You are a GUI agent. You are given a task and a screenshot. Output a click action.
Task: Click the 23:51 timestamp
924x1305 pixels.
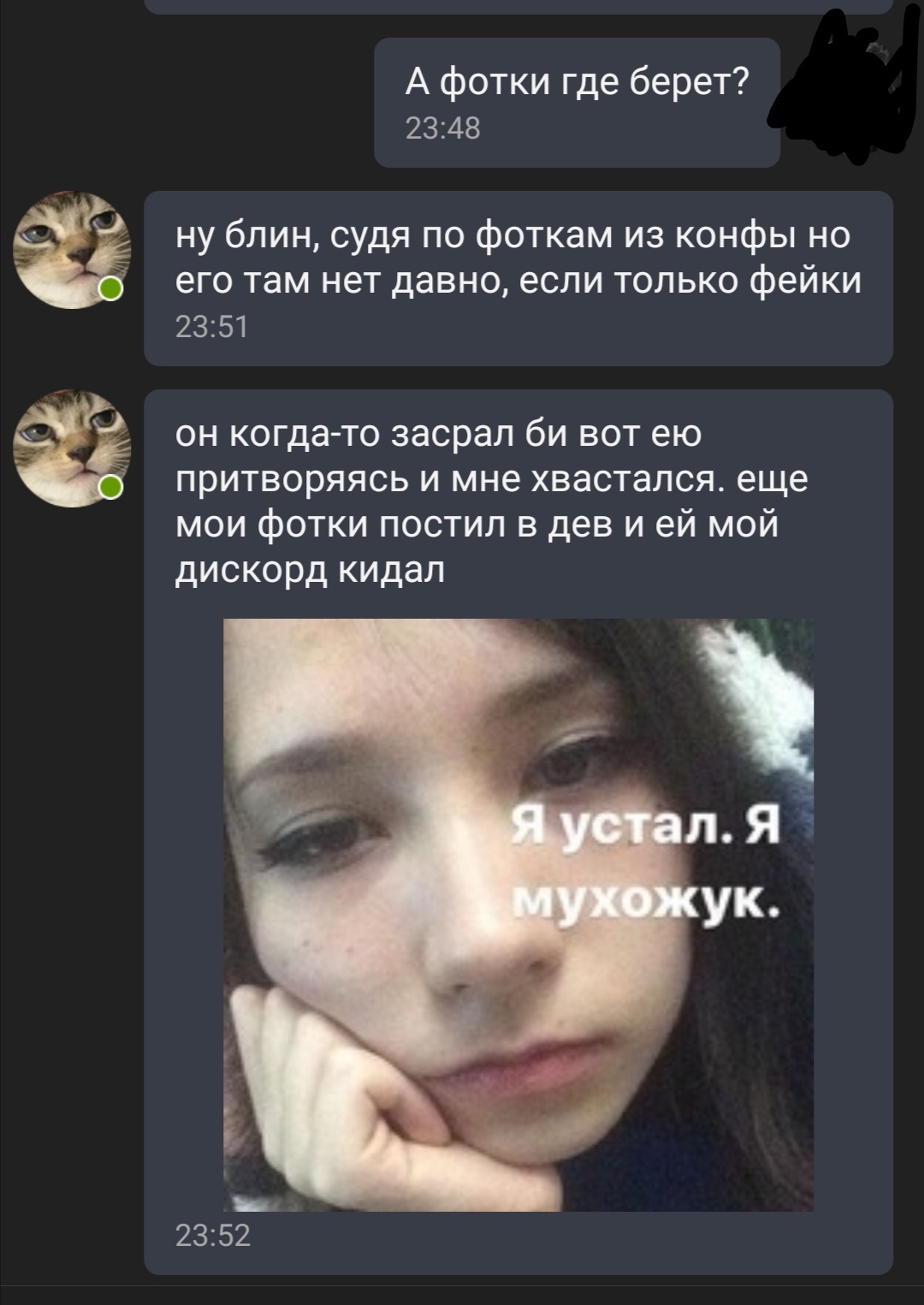pyautogui.click(x=211, y=327)
